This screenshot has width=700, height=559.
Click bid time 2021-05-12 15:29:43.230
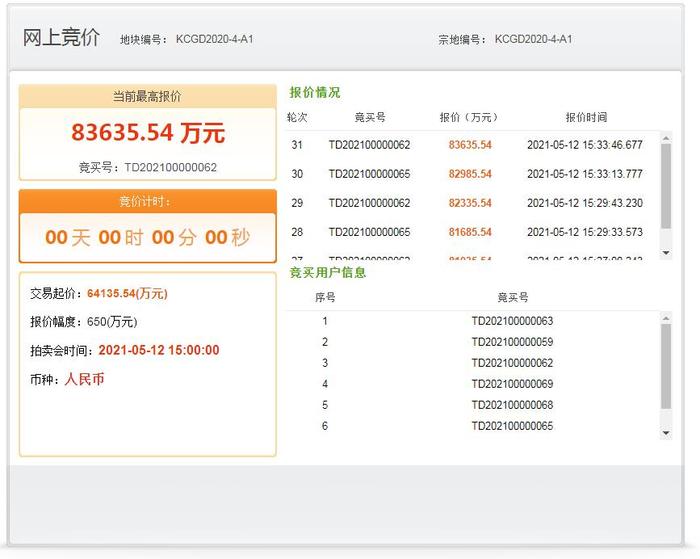585,203
